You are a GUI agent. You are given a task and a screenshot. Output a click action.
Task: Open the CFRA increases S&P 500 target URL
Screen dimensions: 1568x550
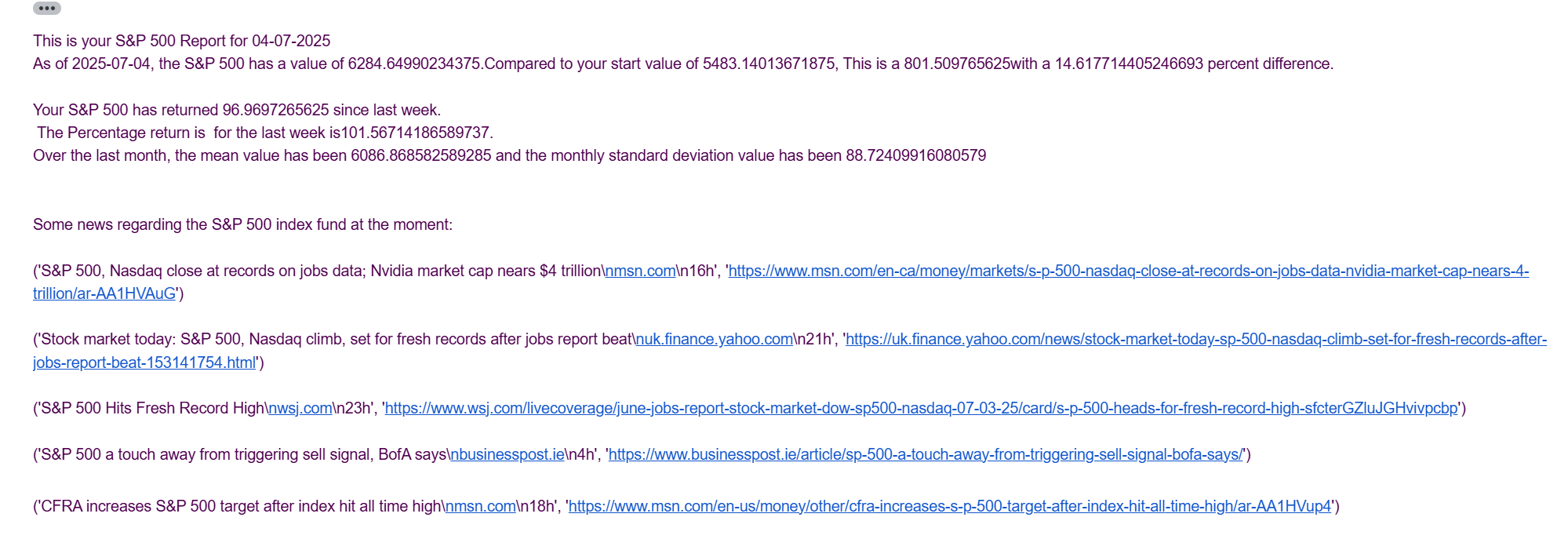coord(950,506)
